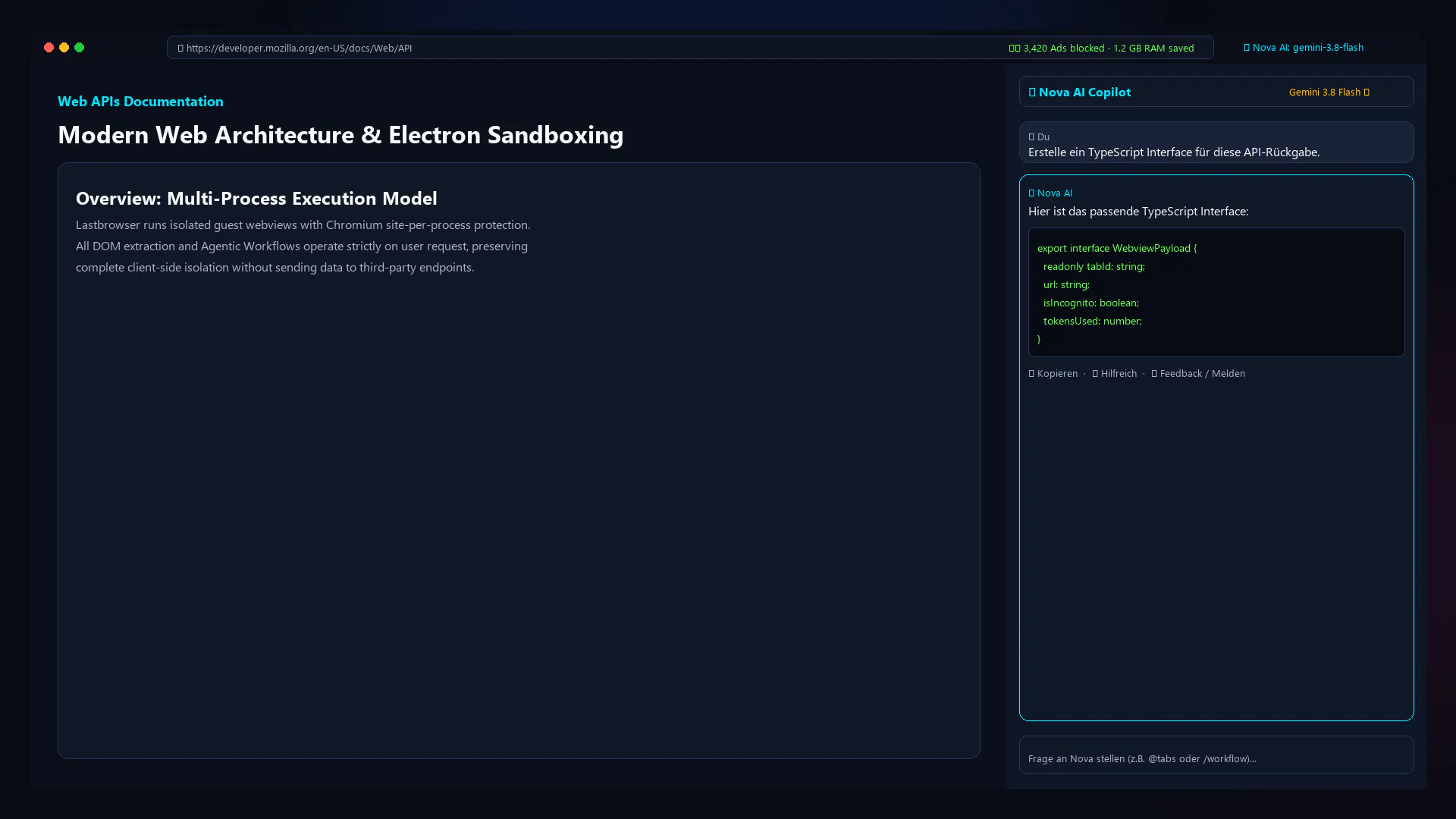Click the line 'export interface WebviewPayload {'
1456x819 pixels.
(1117, 248)
